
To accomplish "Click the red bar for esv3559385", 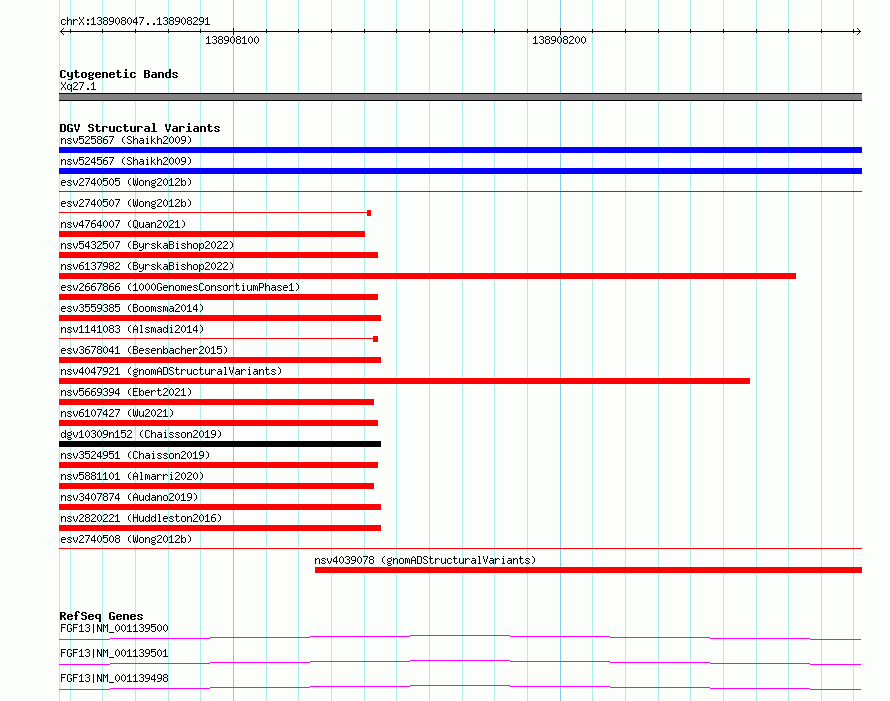I will click(x=220, y=318).
